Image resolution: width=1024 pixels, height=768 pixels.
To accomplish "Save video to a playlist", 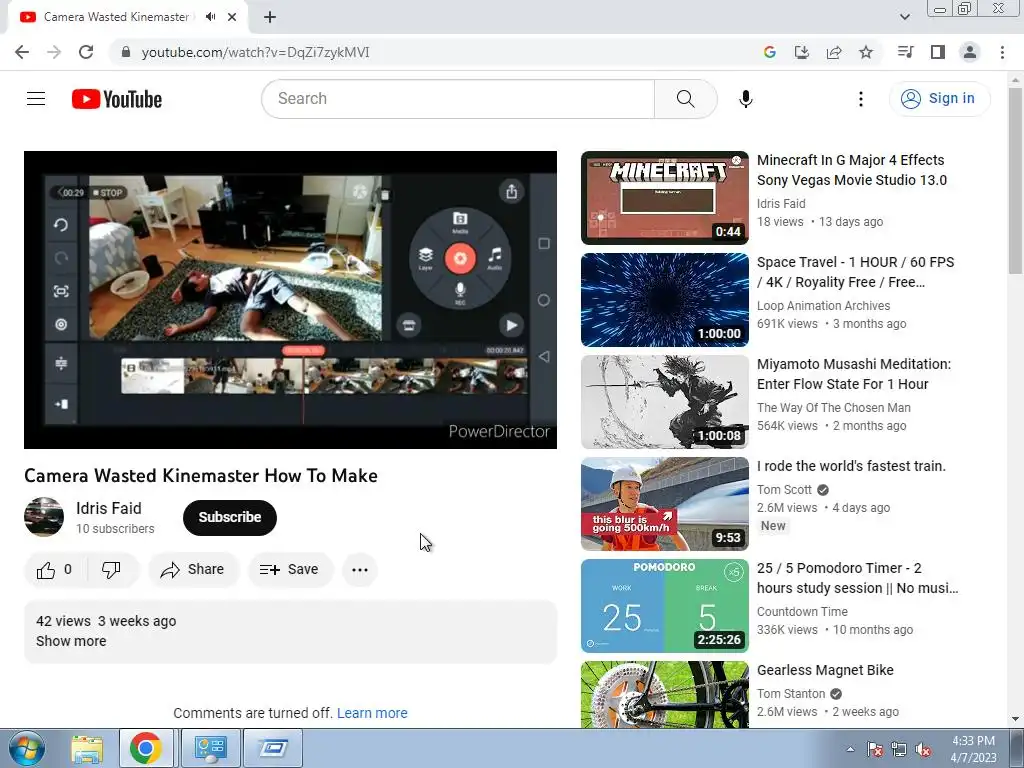I will click(x=289, y=569).
